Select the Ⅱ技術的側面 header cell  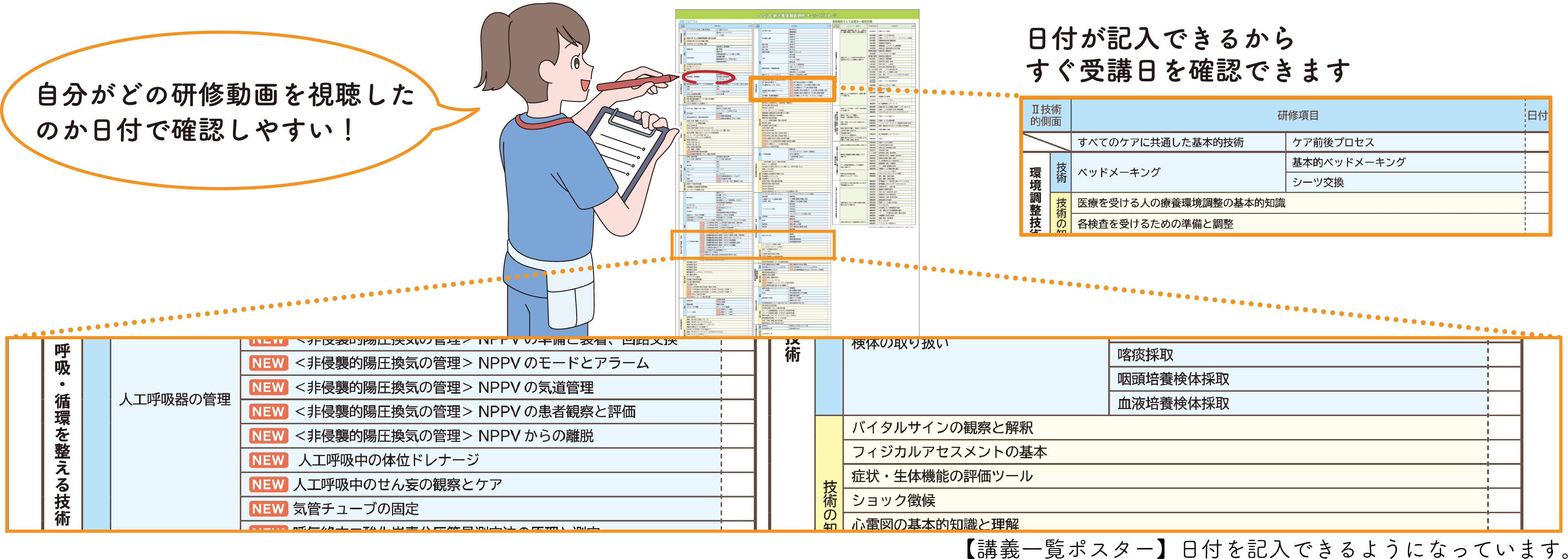click(1045, 116)
